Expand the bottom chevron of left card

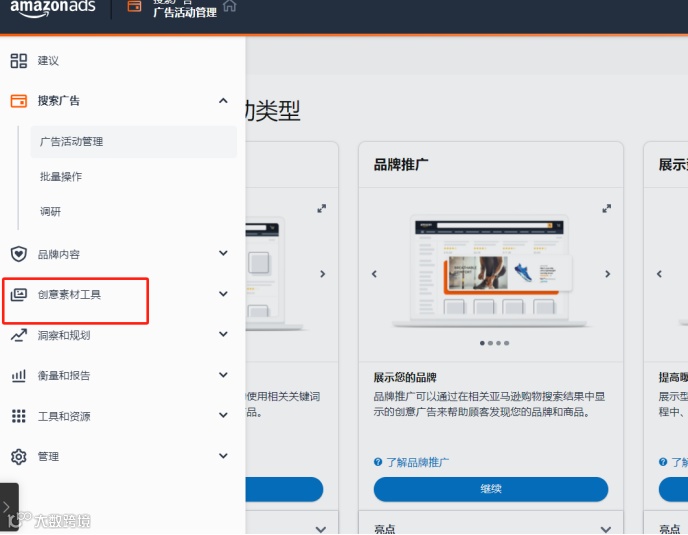[x=321, y=529]
